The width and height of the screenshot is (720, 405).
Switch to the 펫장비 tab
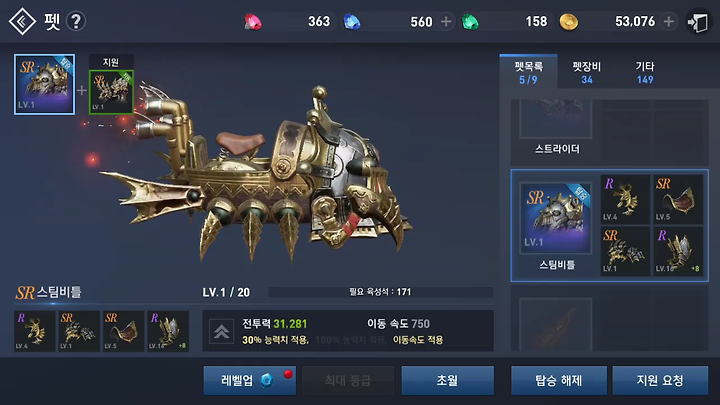click(x=586, y=72)
